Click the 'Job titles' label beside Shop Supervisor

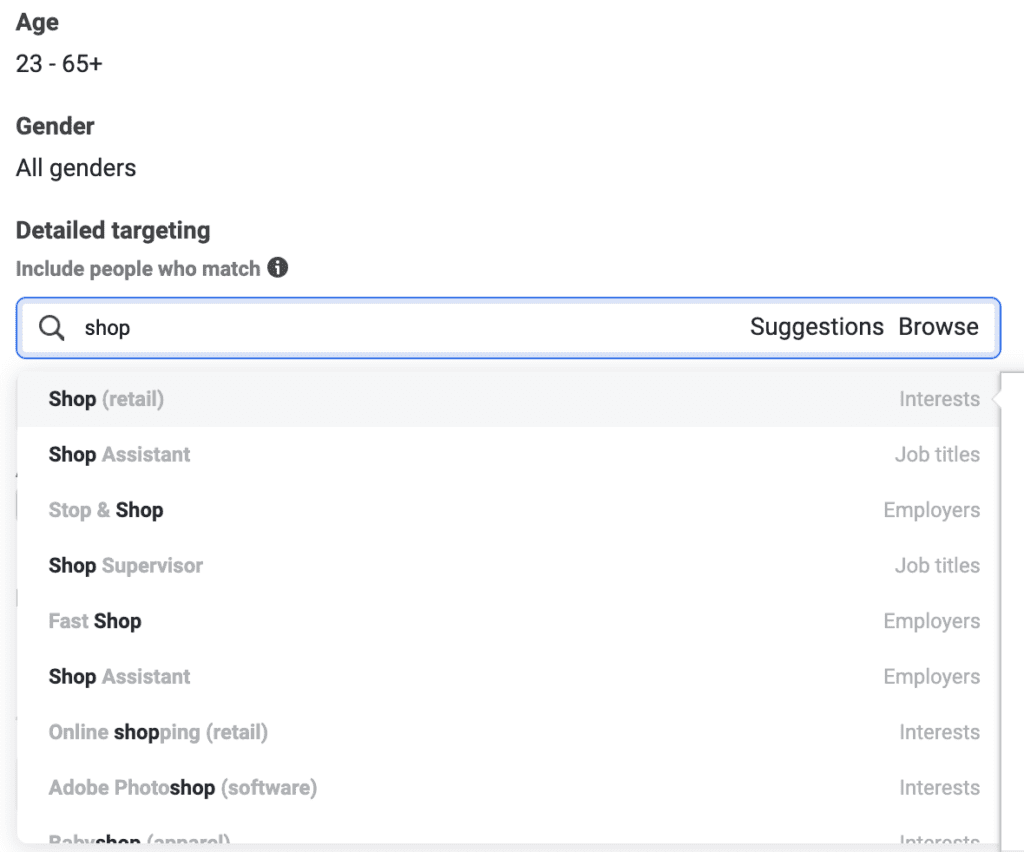[x=937, y=565]
